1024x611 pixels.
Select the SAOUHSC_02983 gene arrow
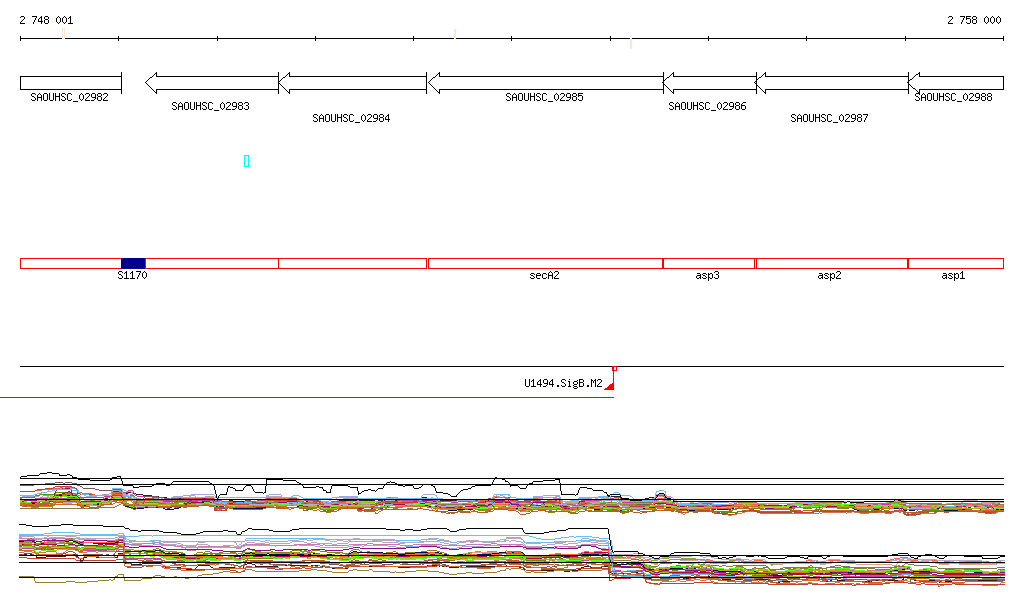pos(211,83)
